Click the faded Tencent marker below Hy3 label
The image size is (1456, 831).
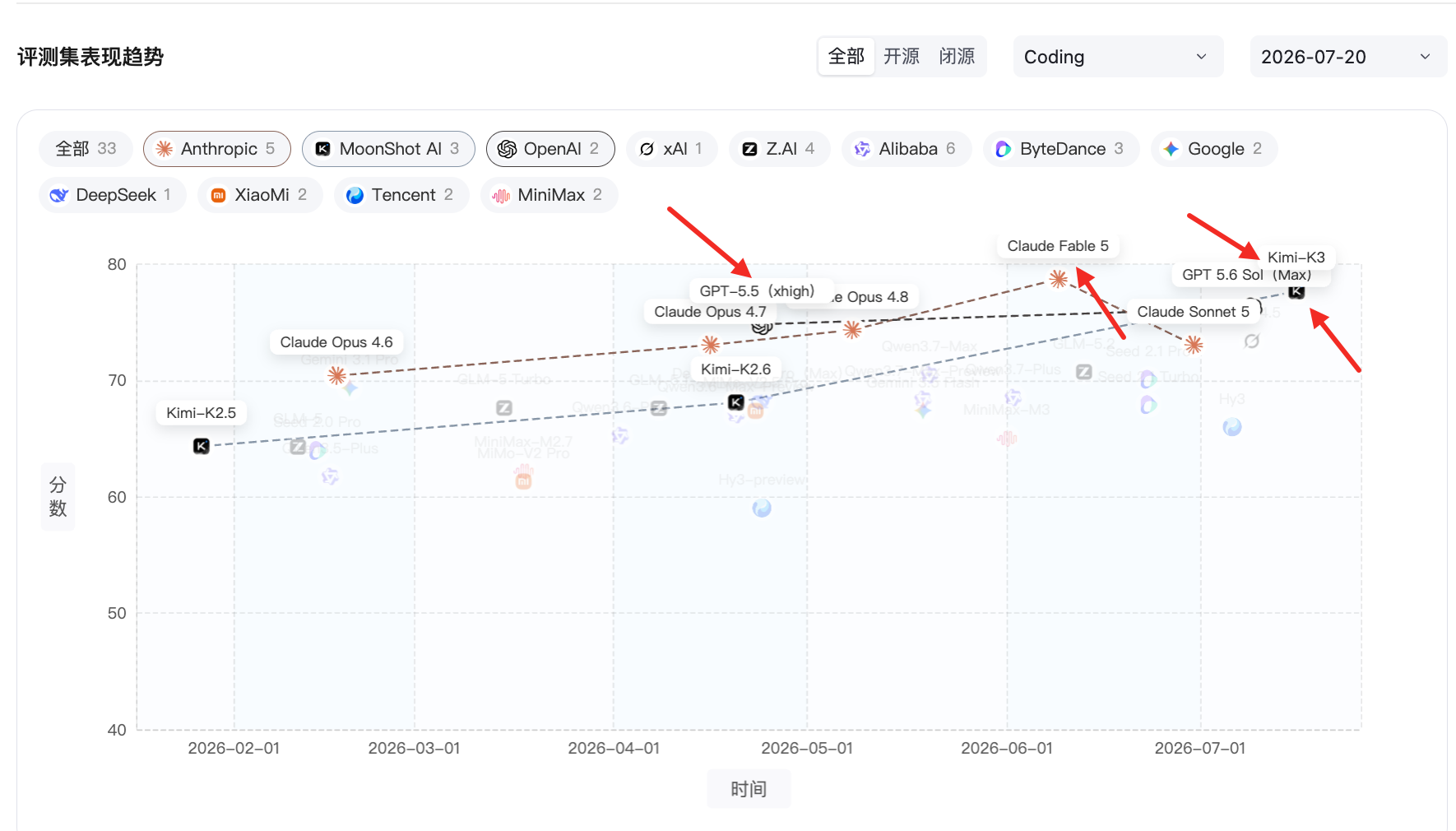pos(1232,427)
